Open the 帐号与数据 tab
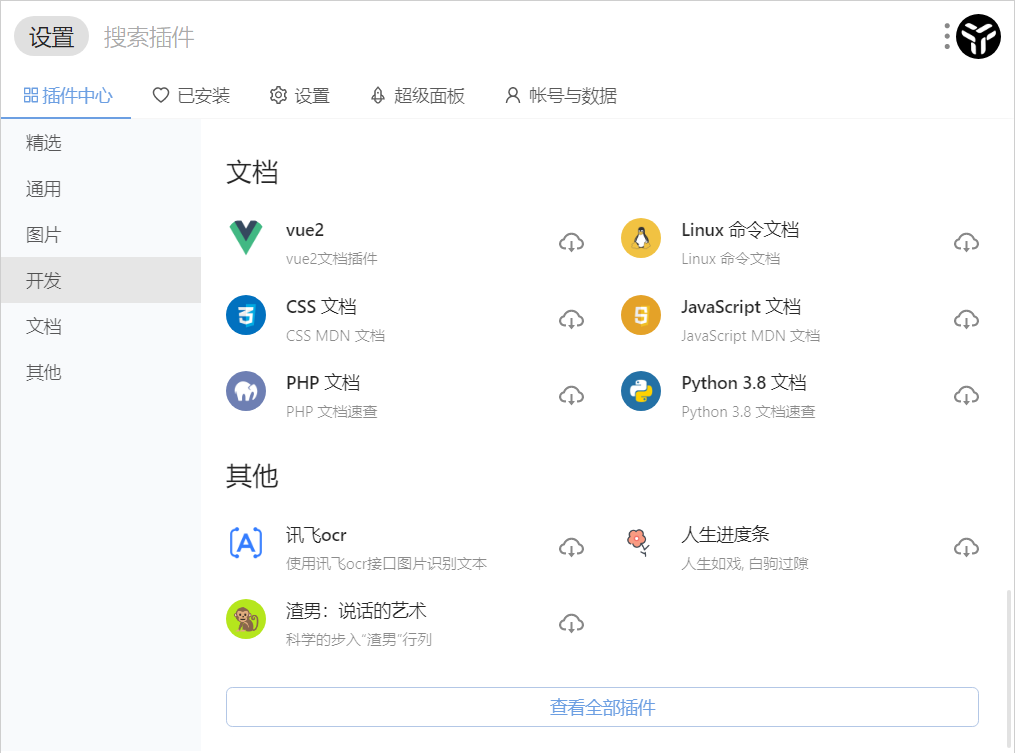The width and height of the screenshot is (1015, 753). [561, 96]
